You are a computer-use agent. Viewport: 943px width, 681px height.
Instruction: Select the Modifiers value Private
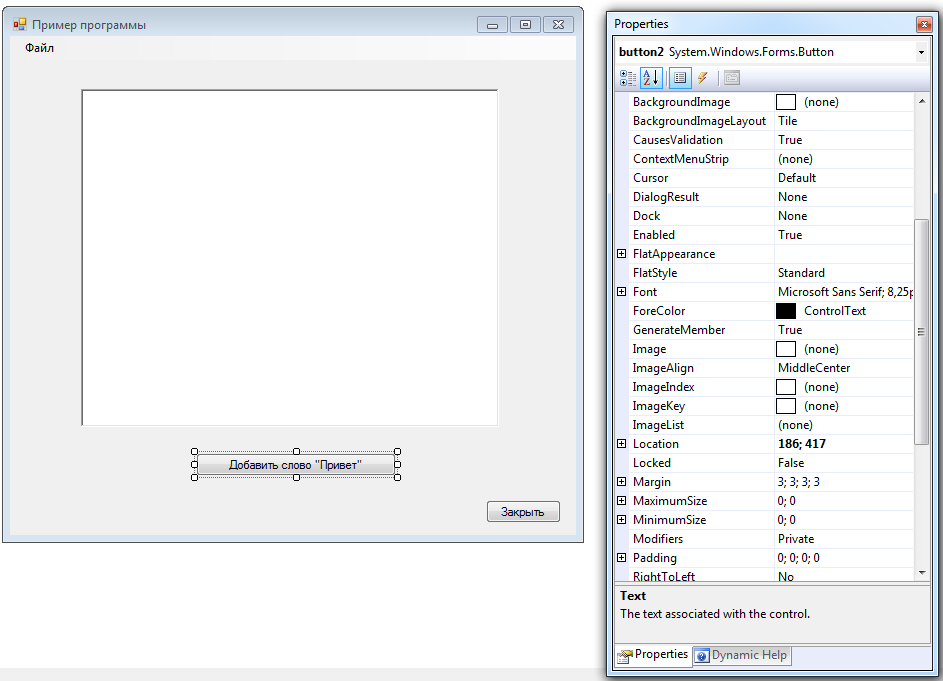point(796,539)
